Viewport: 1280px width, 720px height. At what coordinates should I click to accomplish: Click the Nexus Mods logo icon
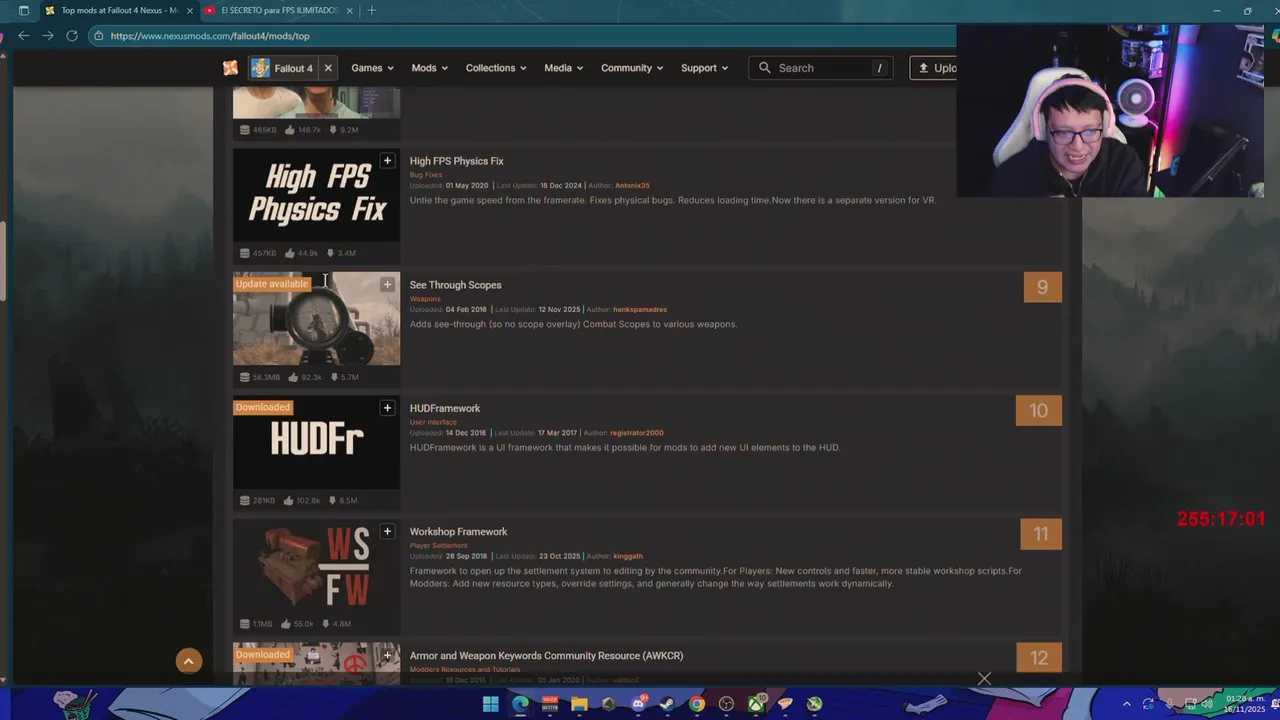(231, 68)
